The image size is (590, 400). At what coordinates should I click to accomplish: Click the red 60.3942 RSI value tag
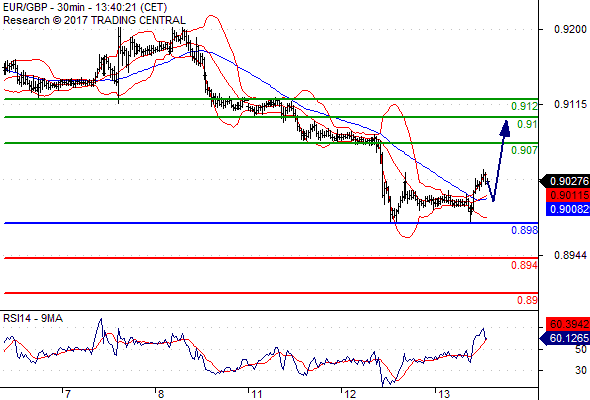click(568, 324)
